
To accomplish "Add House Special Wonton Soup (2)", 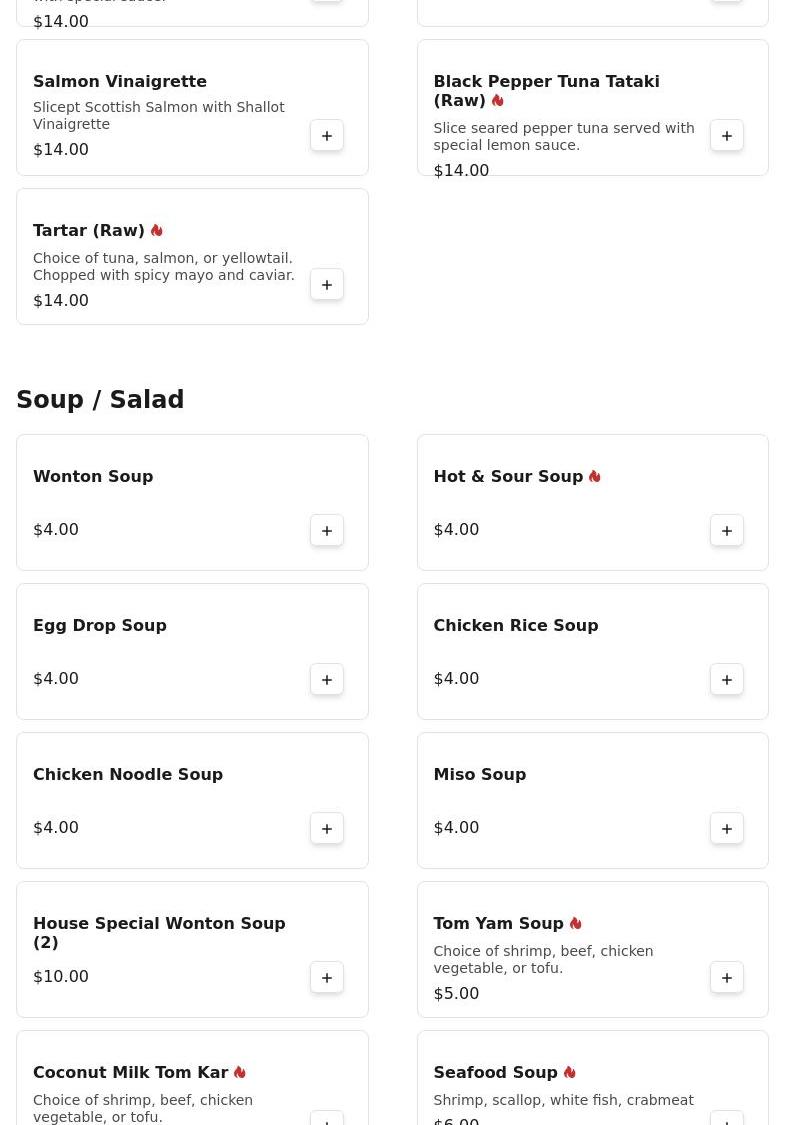I will [327, 978].
